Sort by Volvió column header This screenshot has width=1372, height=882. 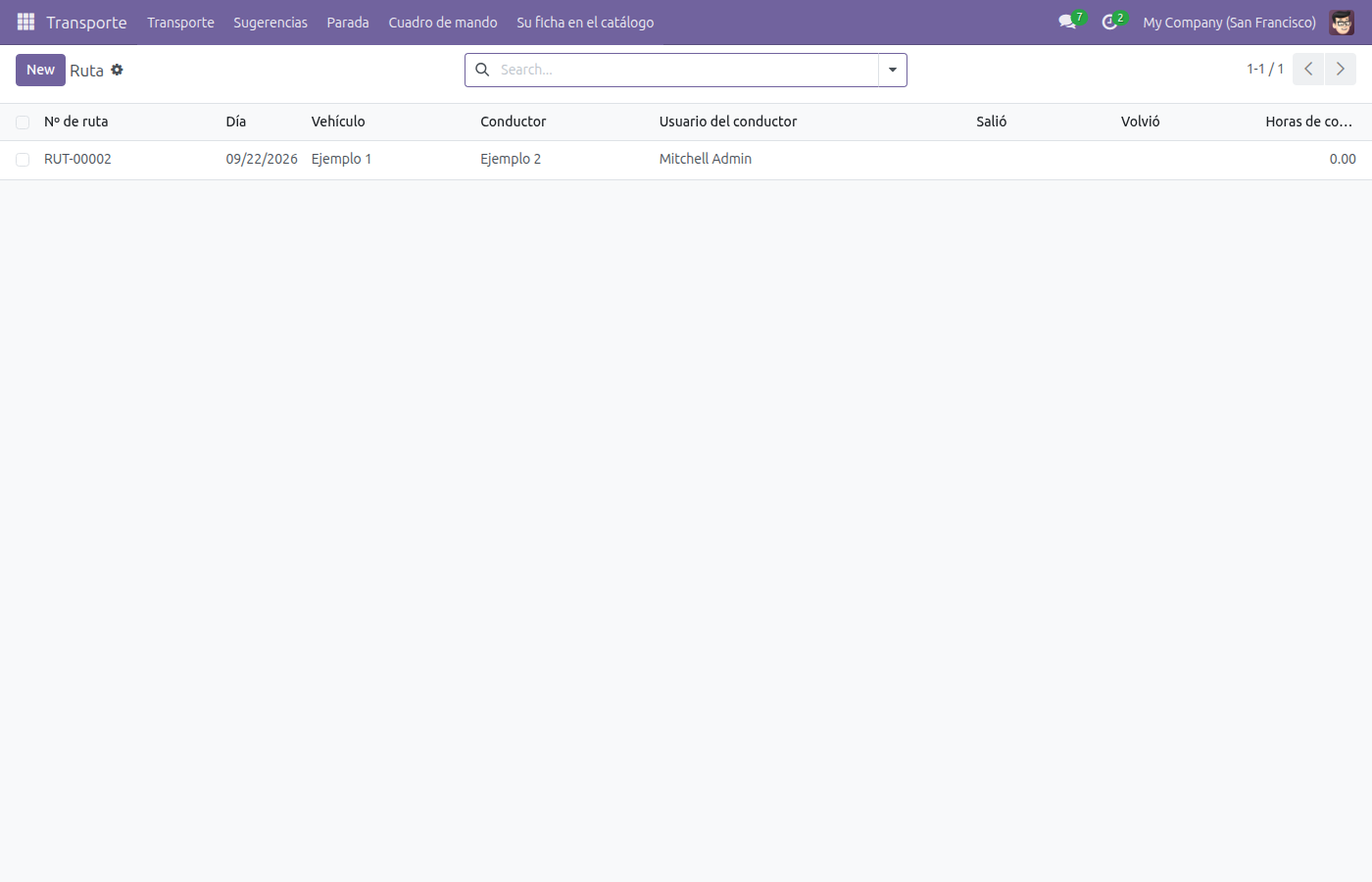tap(1141, 122)
